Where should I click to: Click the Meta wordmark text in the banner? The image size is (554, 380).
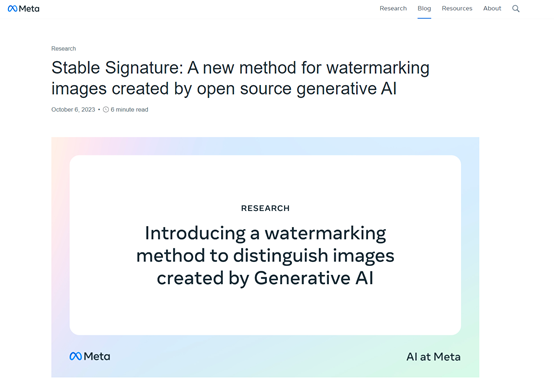click(97, 356)
